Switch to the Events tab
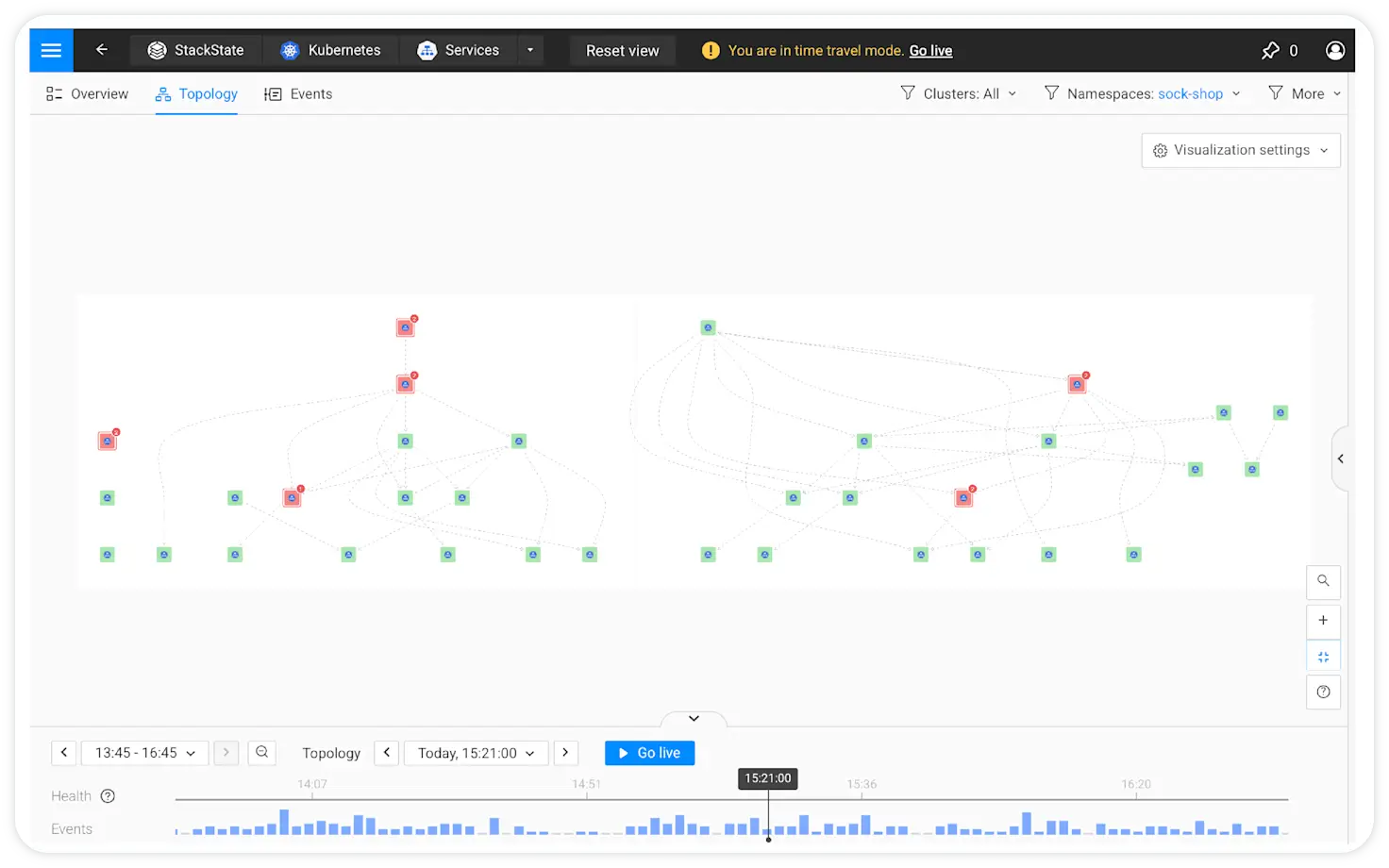The image size is (1389, 868). [x=298, y=93]
